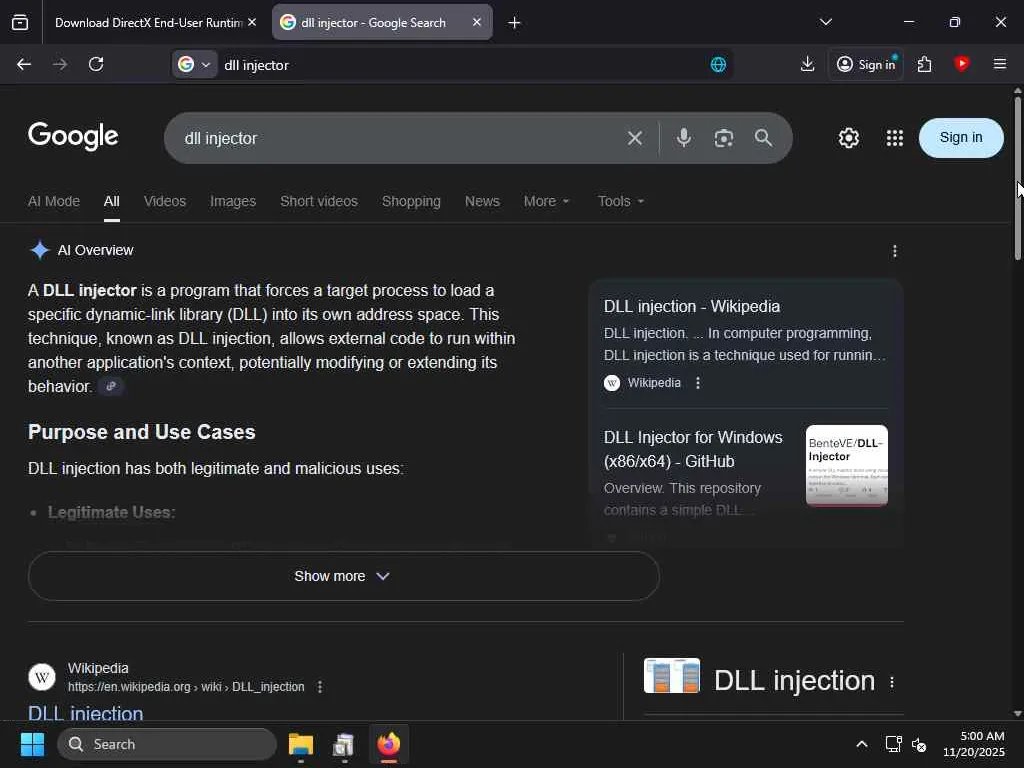The height and width of the screenshot is (768, 1024).
Task: Open the taskbar app next to File Explorer
Action: click(344, 744)
